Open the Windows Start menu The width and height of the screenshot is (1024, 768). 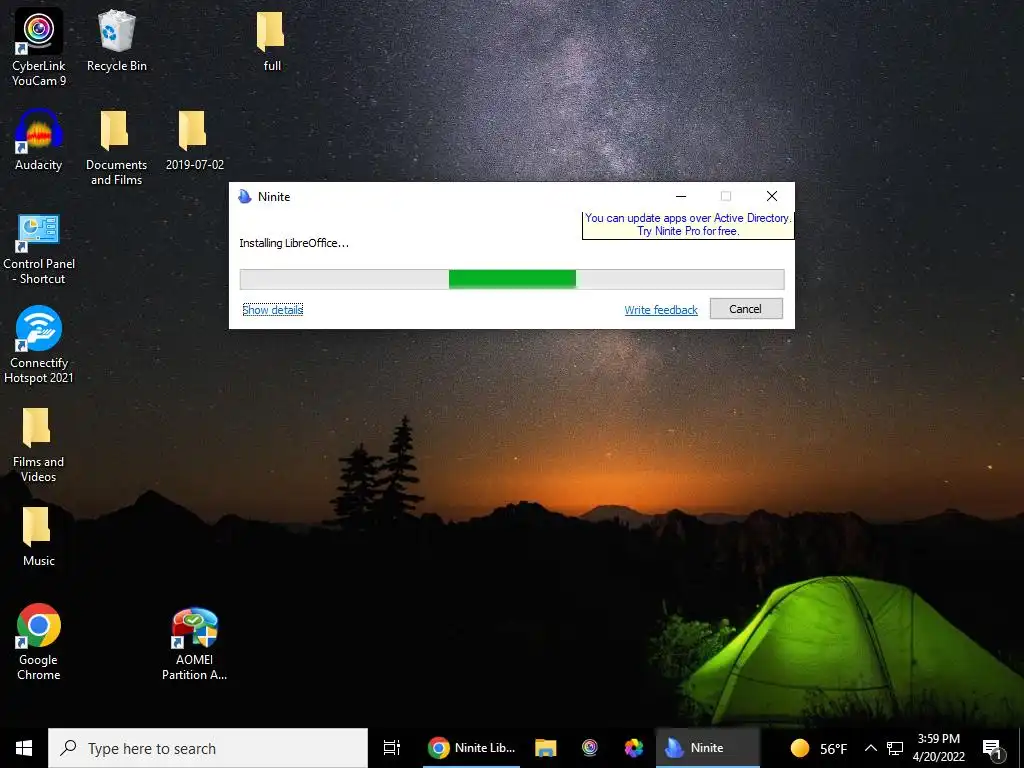pyautogui.click(x=24, y=748)
